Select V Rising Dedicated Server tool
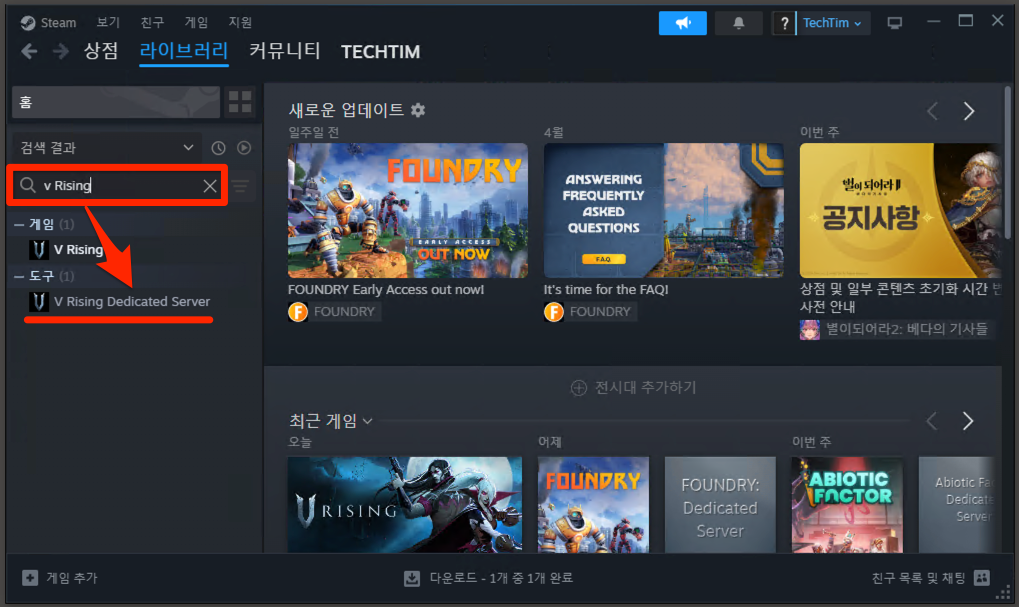 pos(120,302)
